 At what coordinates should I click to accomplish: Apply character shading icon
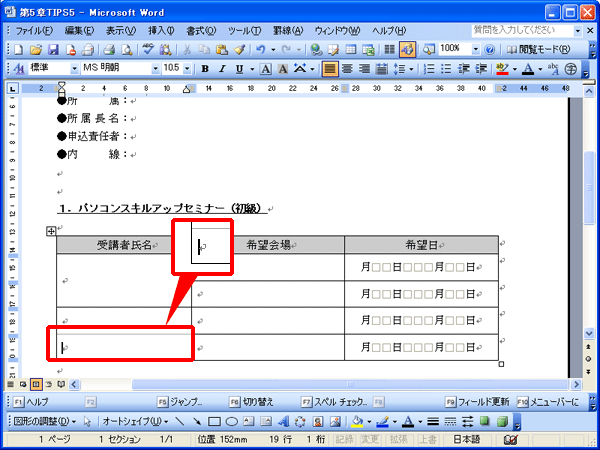[x=283, y=69]
